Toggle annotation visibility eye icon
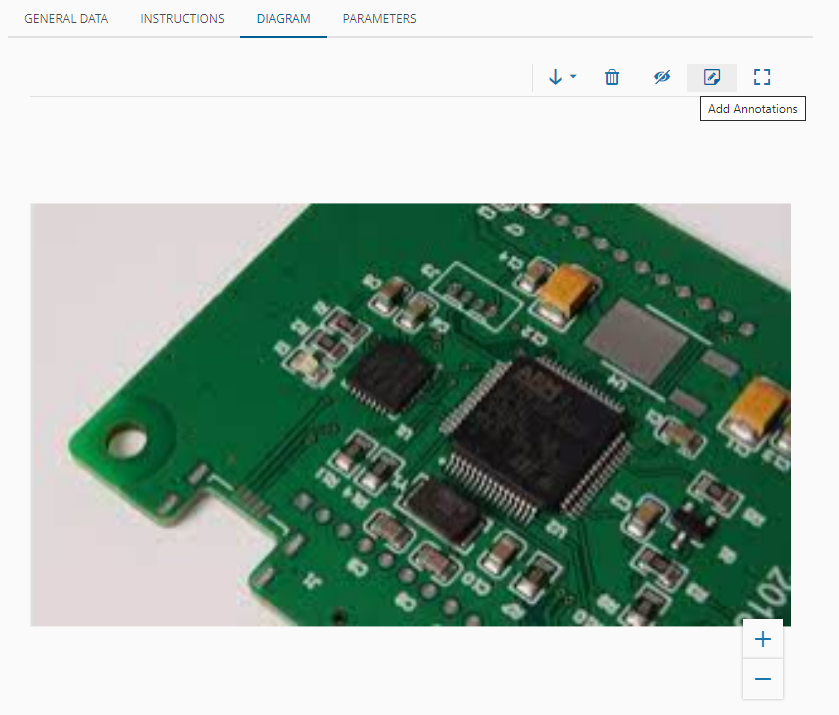The height and width of the screenshot is (715, 839). point(662,77)
